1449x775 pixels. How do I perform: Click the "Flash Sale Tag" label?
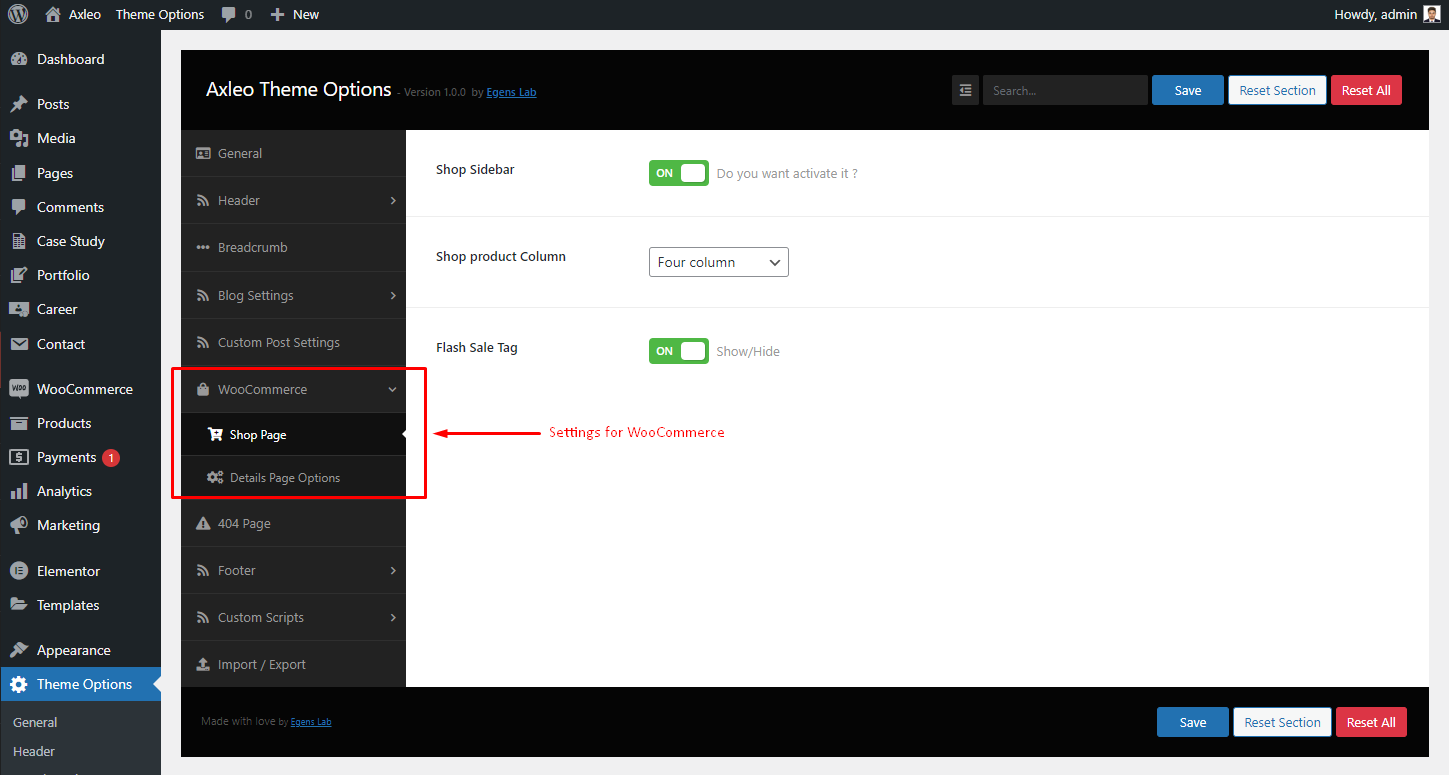(x=477, y=347)
